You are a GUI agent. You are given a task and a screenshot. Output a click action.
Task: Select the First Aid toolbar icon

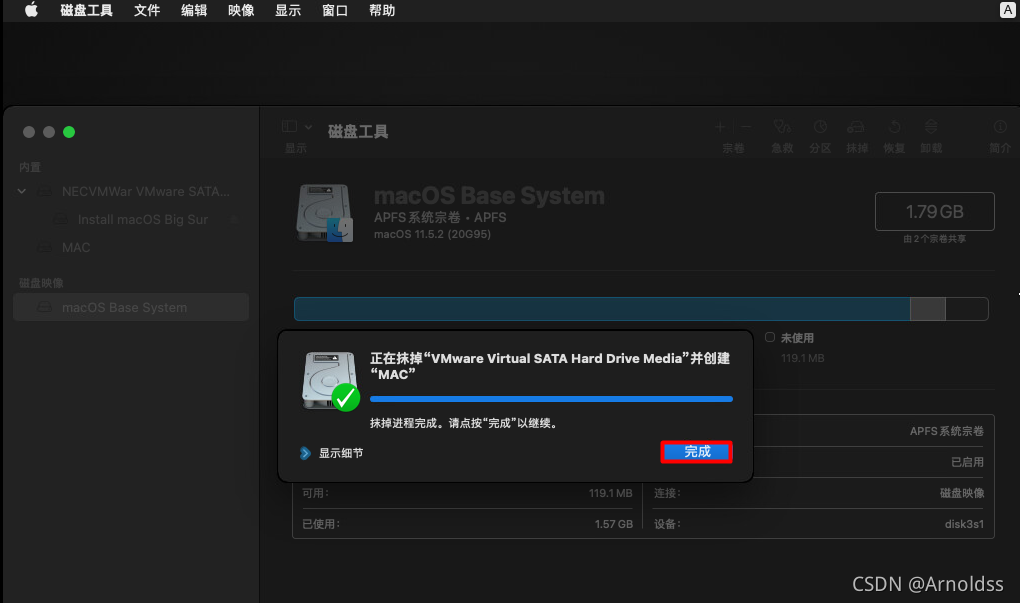point(782,127)
